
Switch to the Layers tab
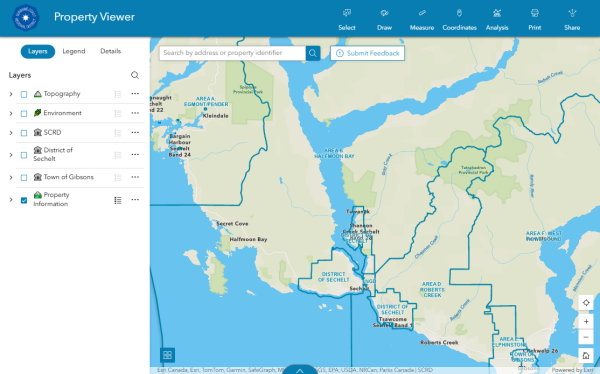(x=38, y=51)
